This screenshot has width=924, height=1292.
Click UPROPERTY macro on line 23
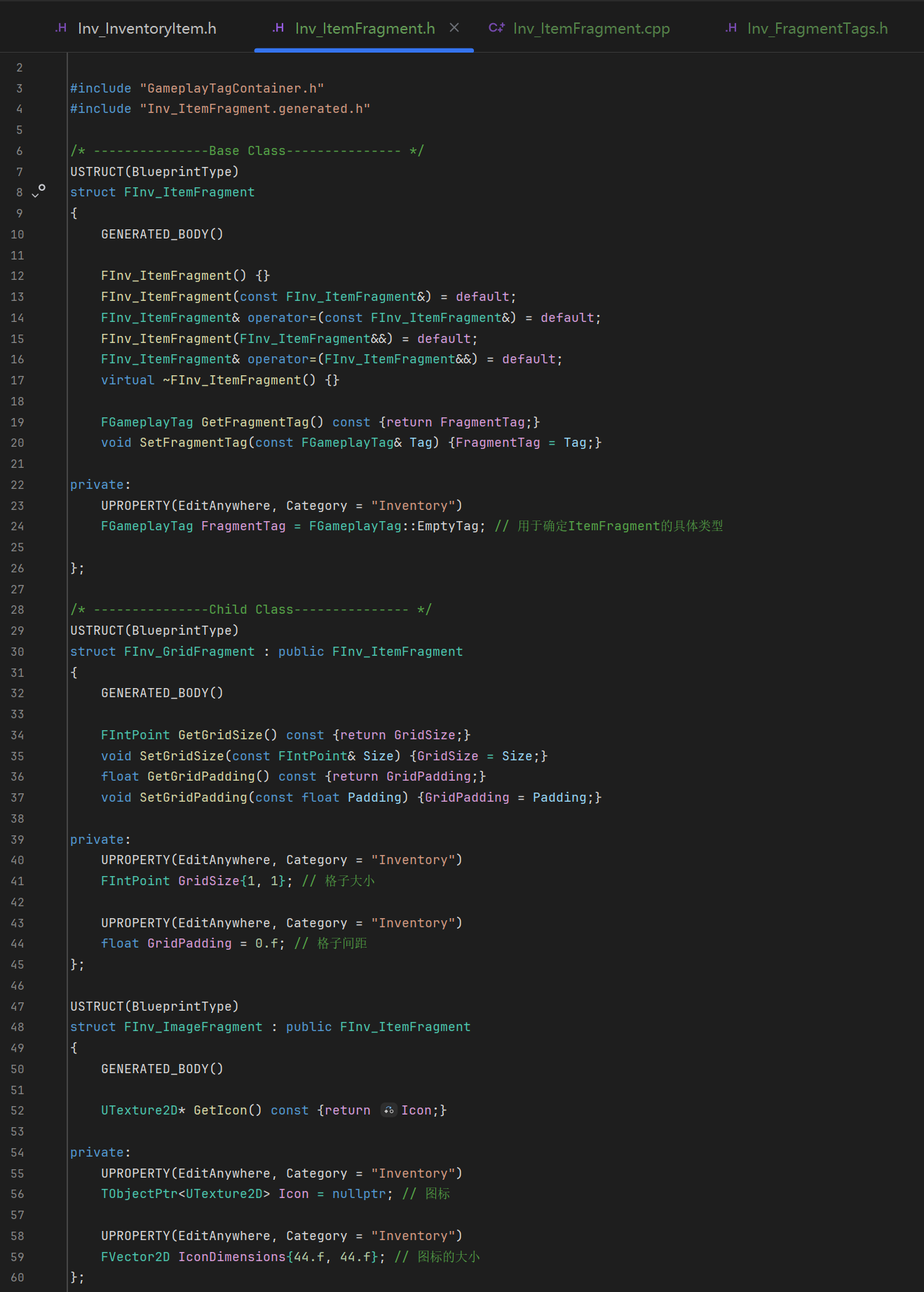[x=282, y=506]
